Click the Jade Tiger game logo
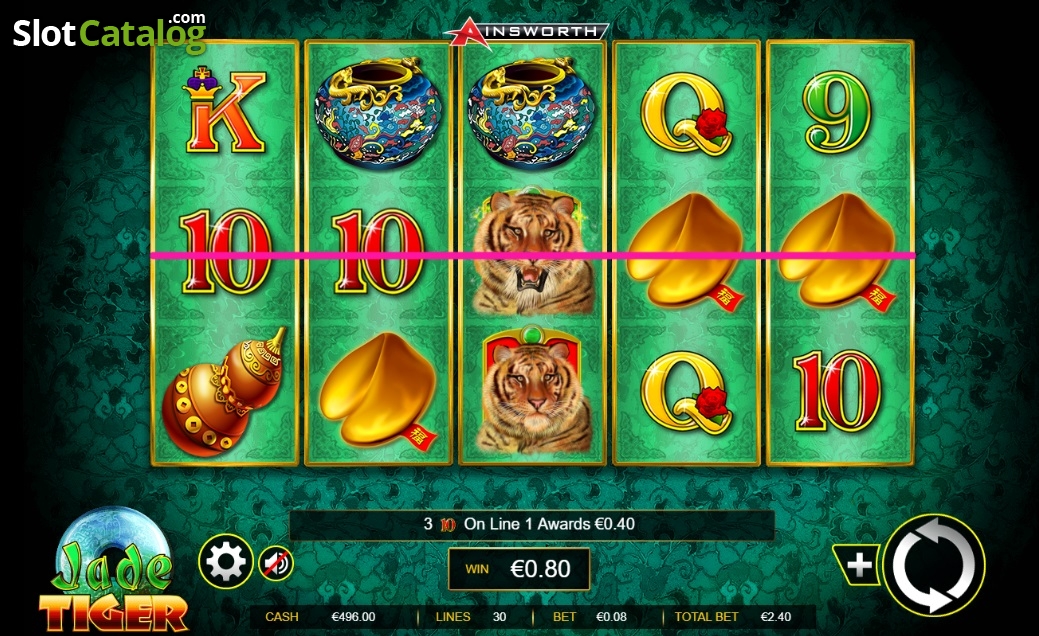The image size is (1039, 636). pos(114,571)
